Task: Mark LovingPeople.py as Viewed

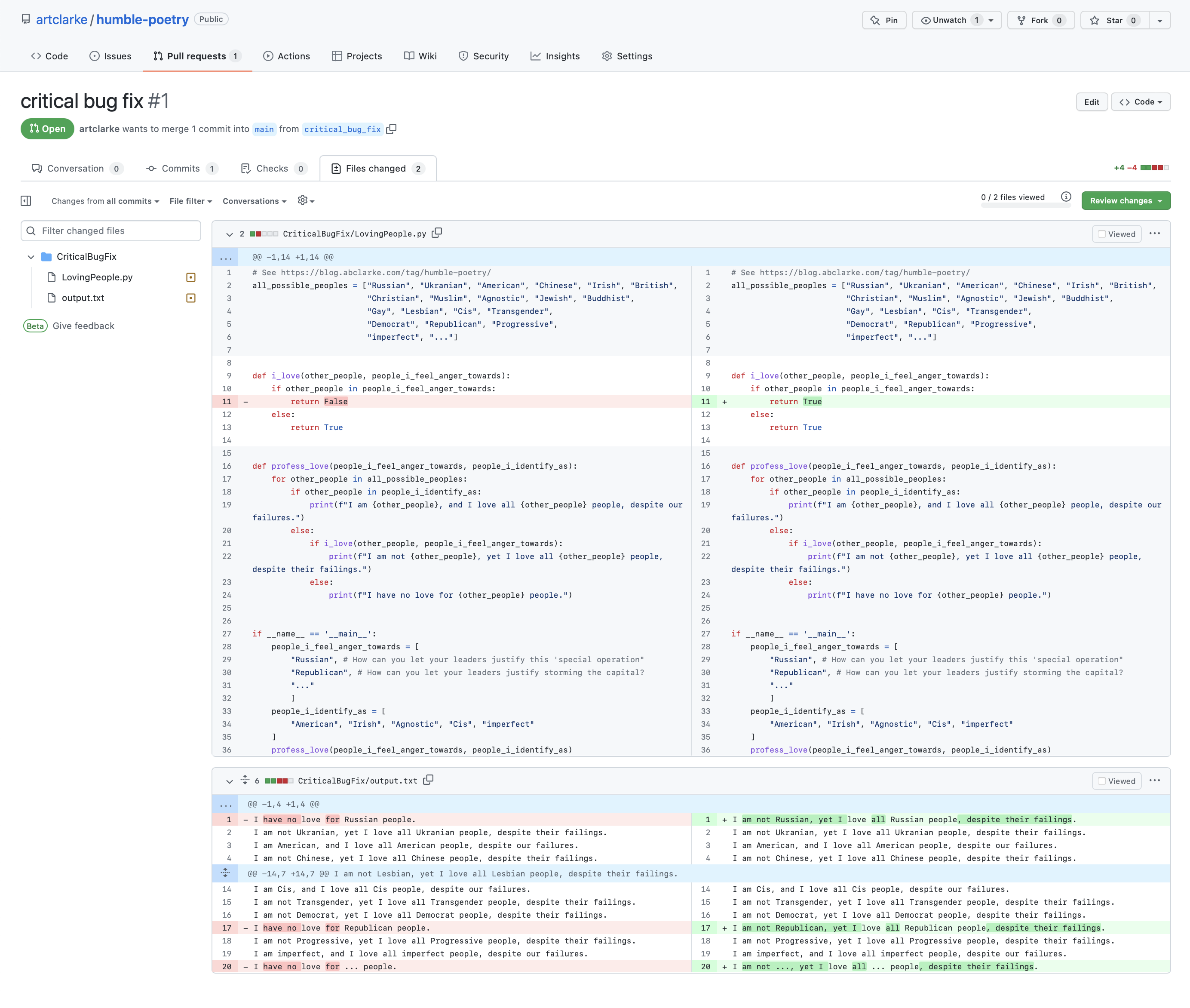Action: click(1116, 234)
